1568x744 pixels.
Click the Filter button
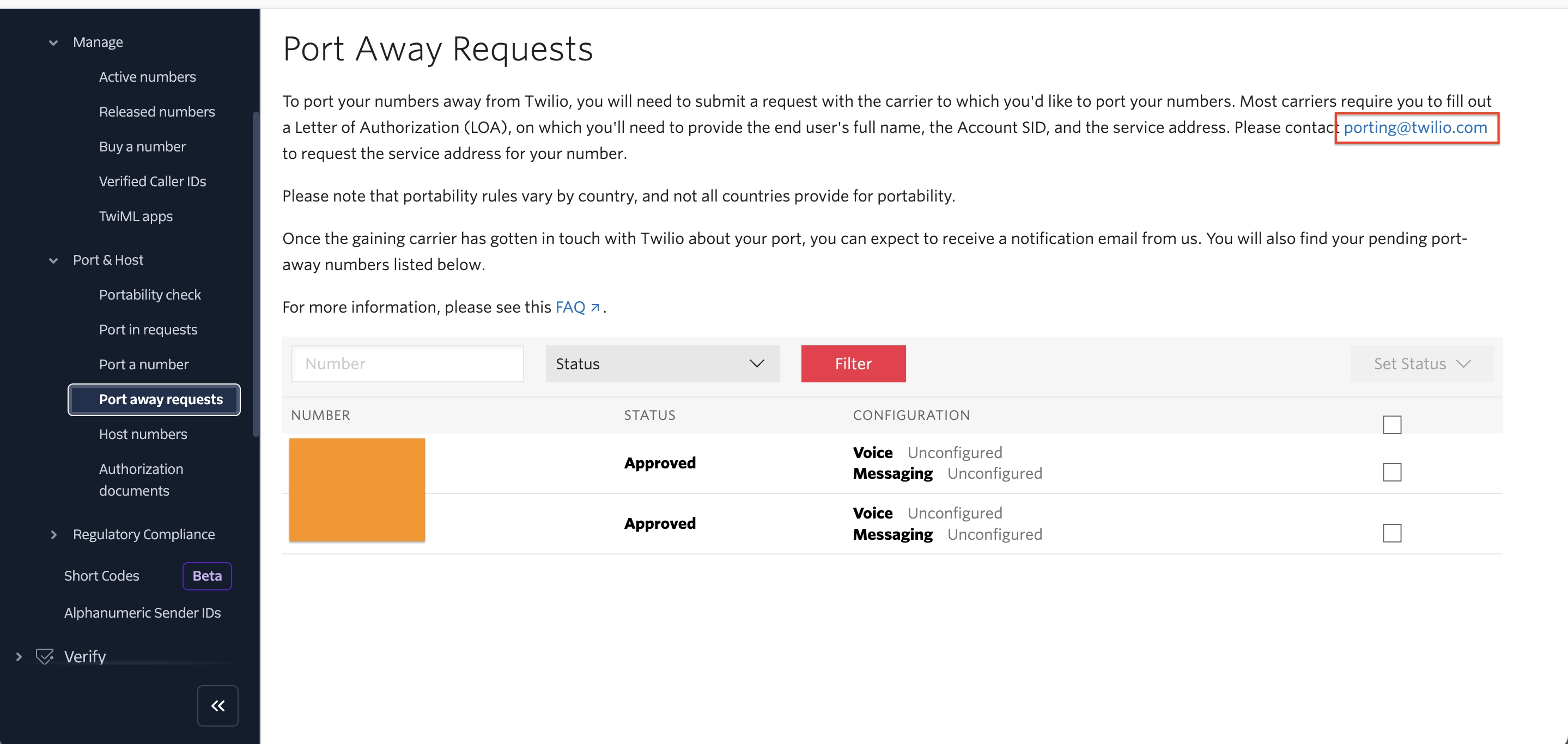pyautogui.click(x=854, y=363)
